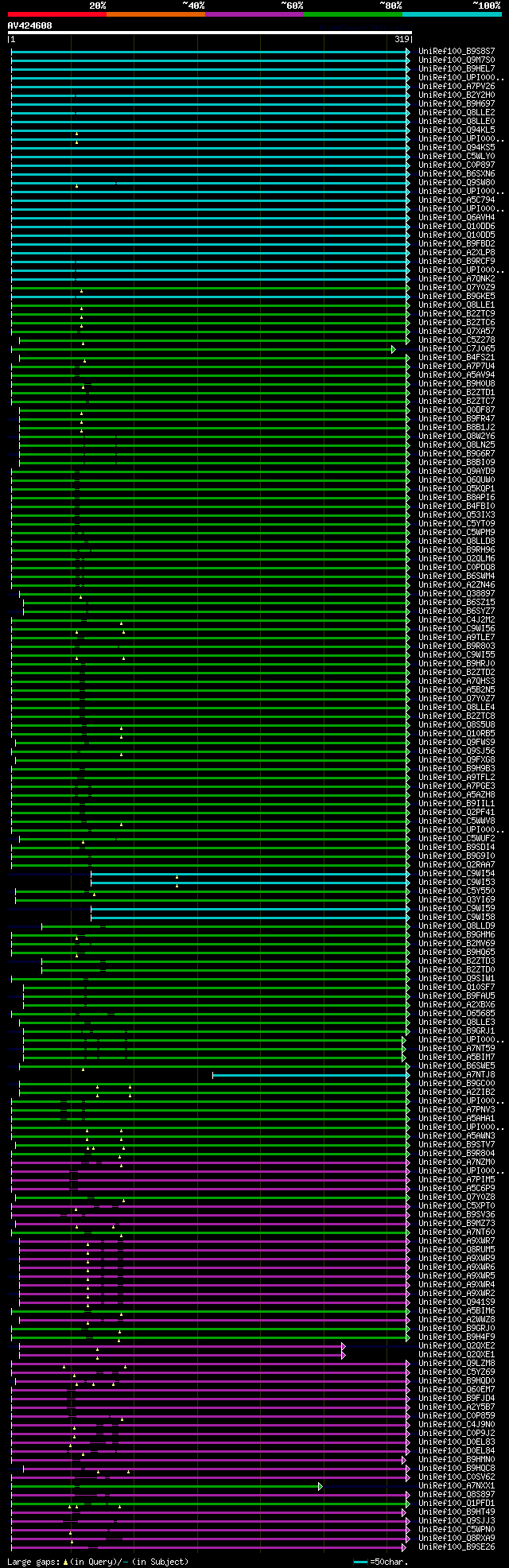
Task: Select hit label UniRef100_C7J065
Action: click(x=457, y=348)
